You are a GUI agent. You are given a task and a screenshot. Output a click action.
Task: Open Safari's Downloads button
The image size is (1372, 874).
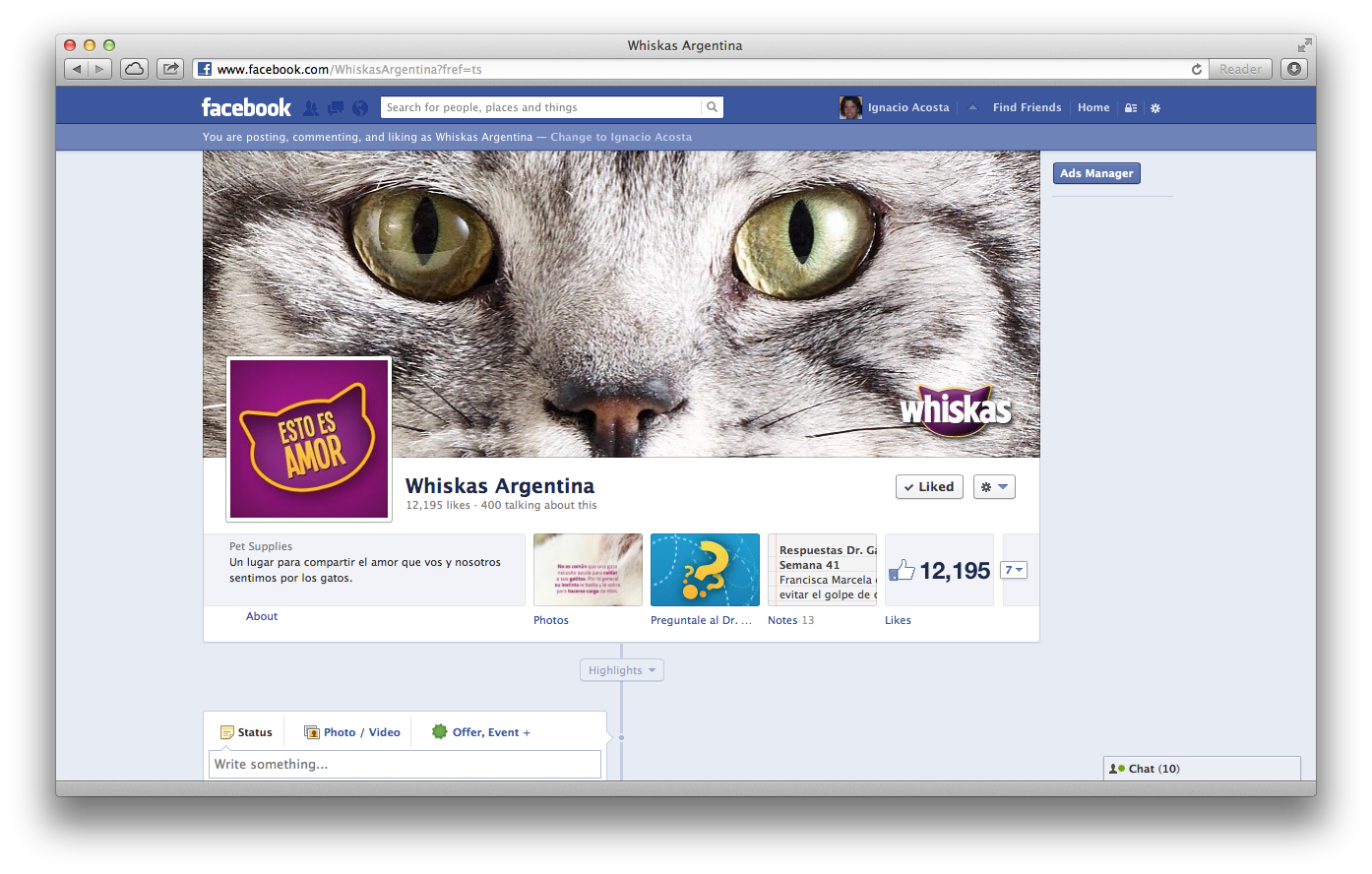[x=1294, y=69]
